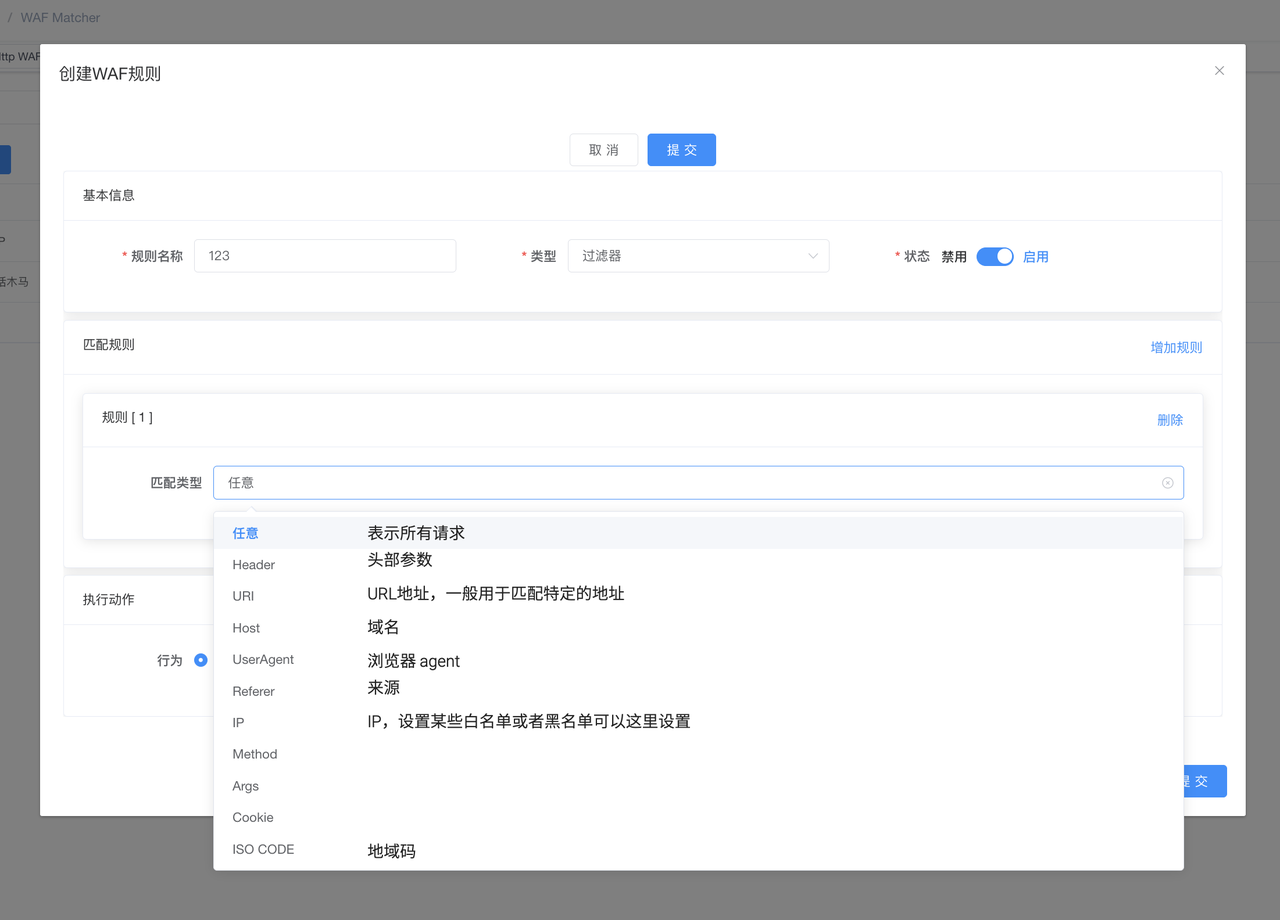
Task: Toggle the 状态 enable switch
Action: [x=994, y=257]
